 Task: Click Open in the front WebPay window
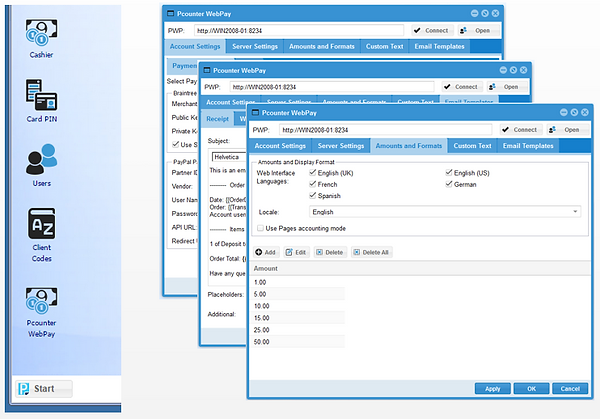pos(566,130)
